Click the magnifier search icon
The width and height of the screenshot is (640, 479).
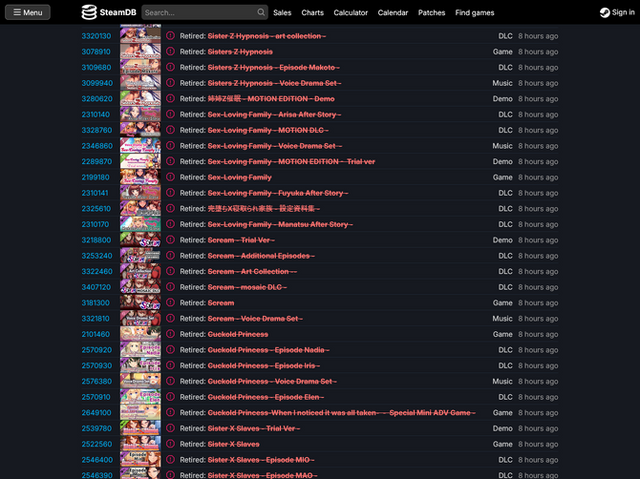point(261,13)
